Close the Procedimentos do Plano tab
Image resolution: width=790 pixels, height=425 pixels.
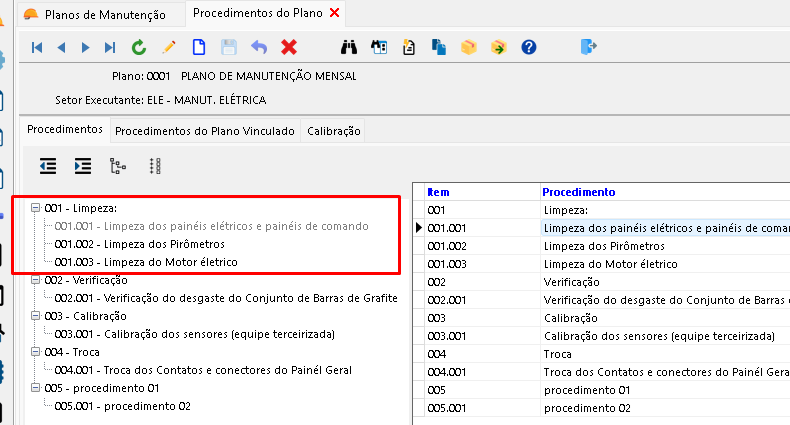pos(334,13)
